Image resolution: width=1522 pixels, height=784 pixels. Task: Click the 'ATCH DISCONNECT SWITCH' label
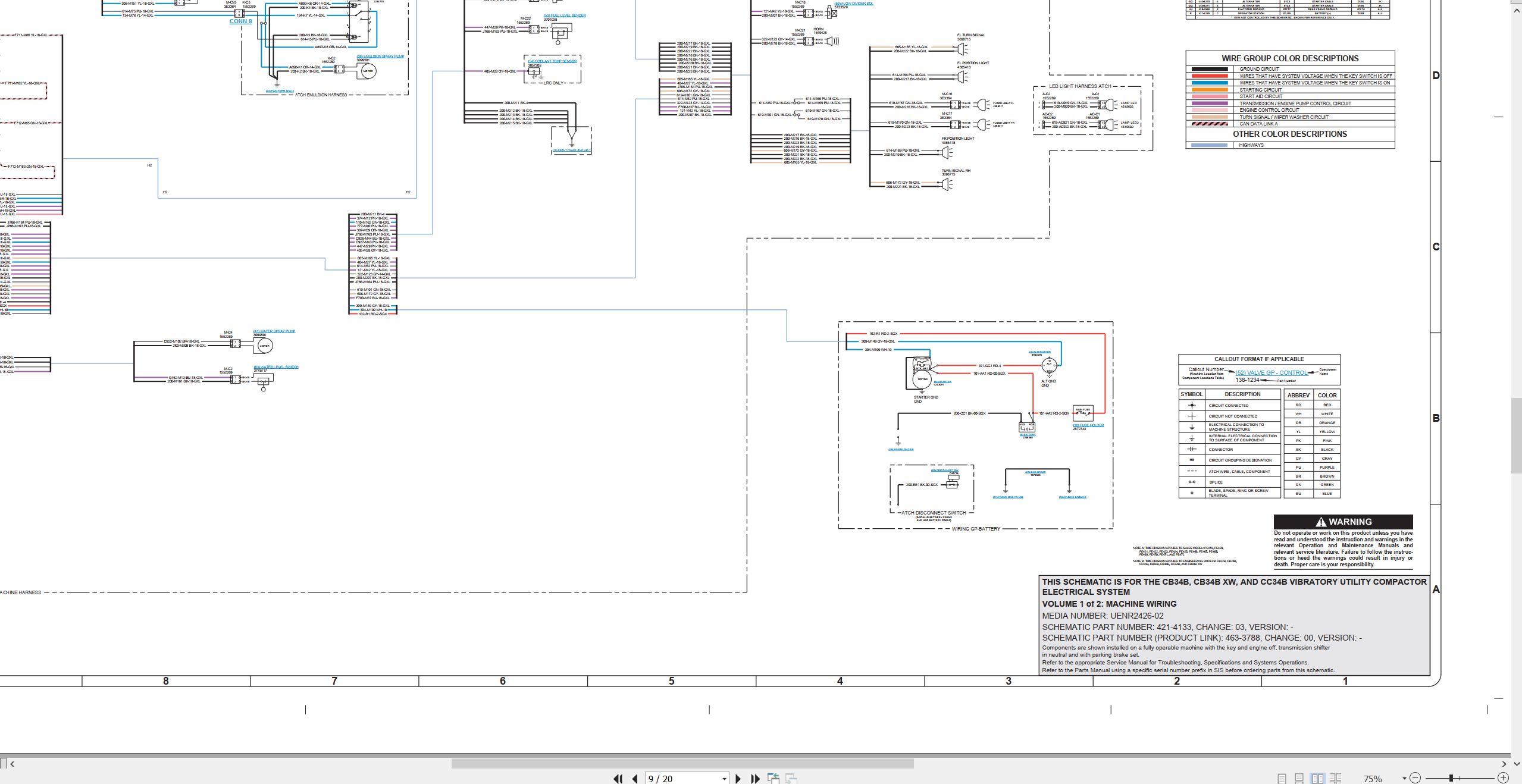[934, 513]
